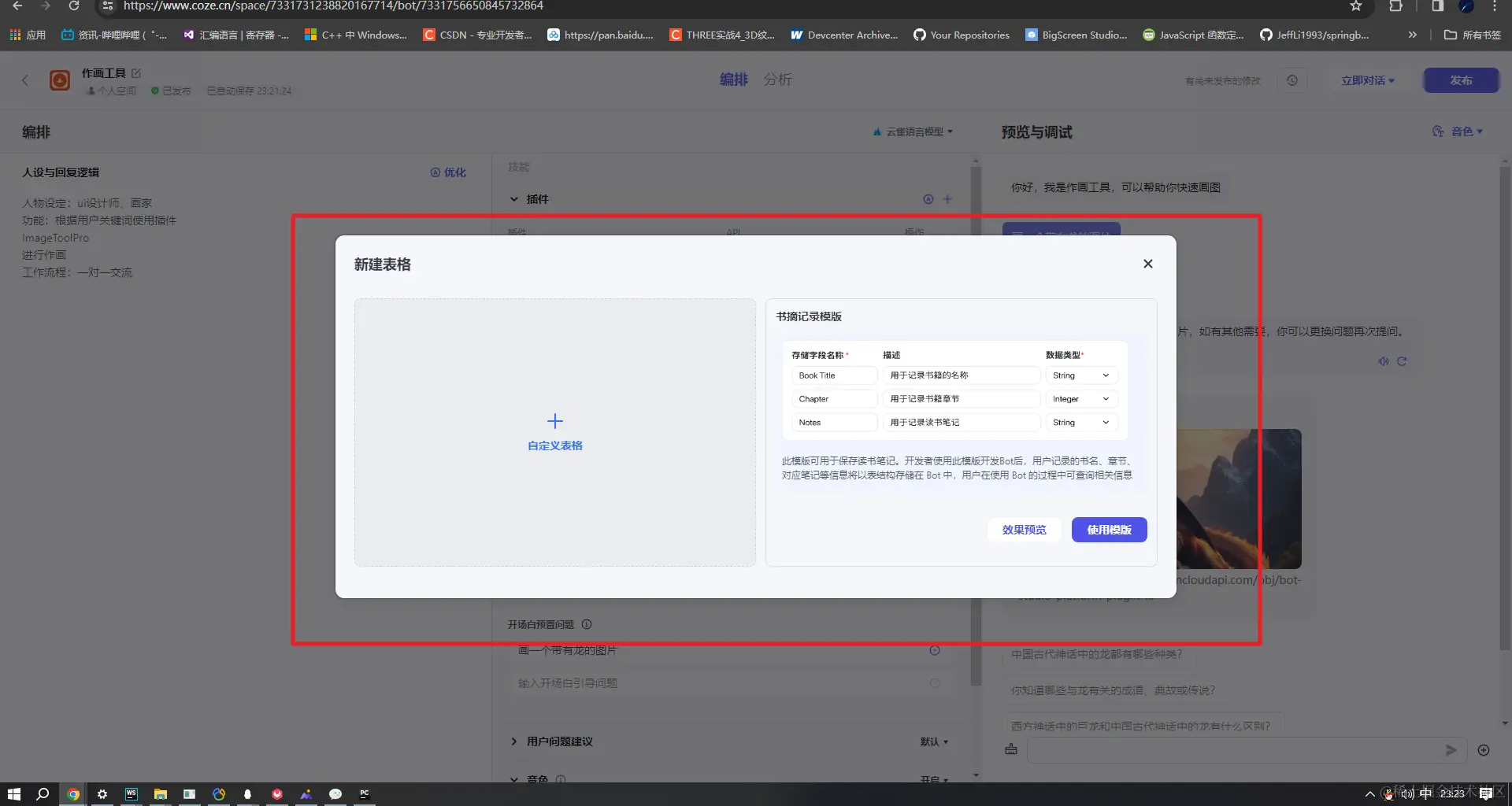Click the 使用模版 button
This screenshot has width=1512, height=806.
(1109, 530)
